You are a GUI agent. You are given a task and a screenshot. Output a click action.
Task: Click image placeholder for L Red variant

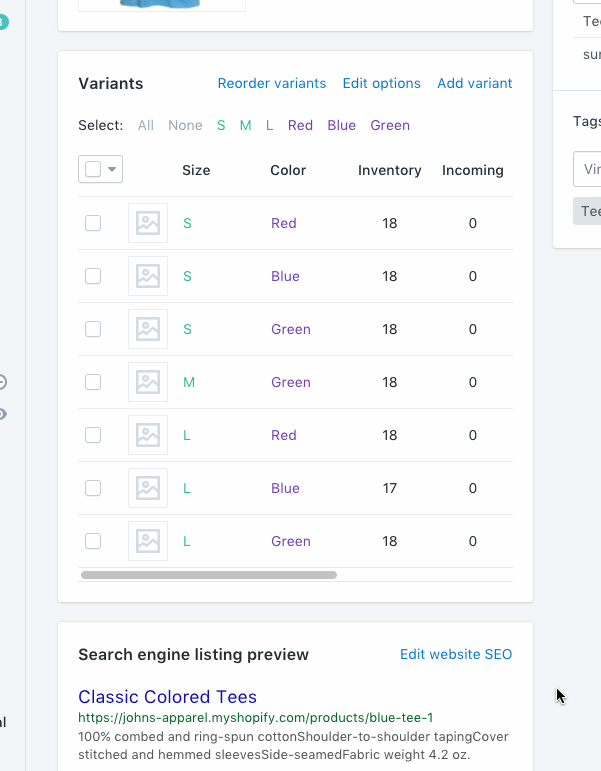[x=148, y=435]
